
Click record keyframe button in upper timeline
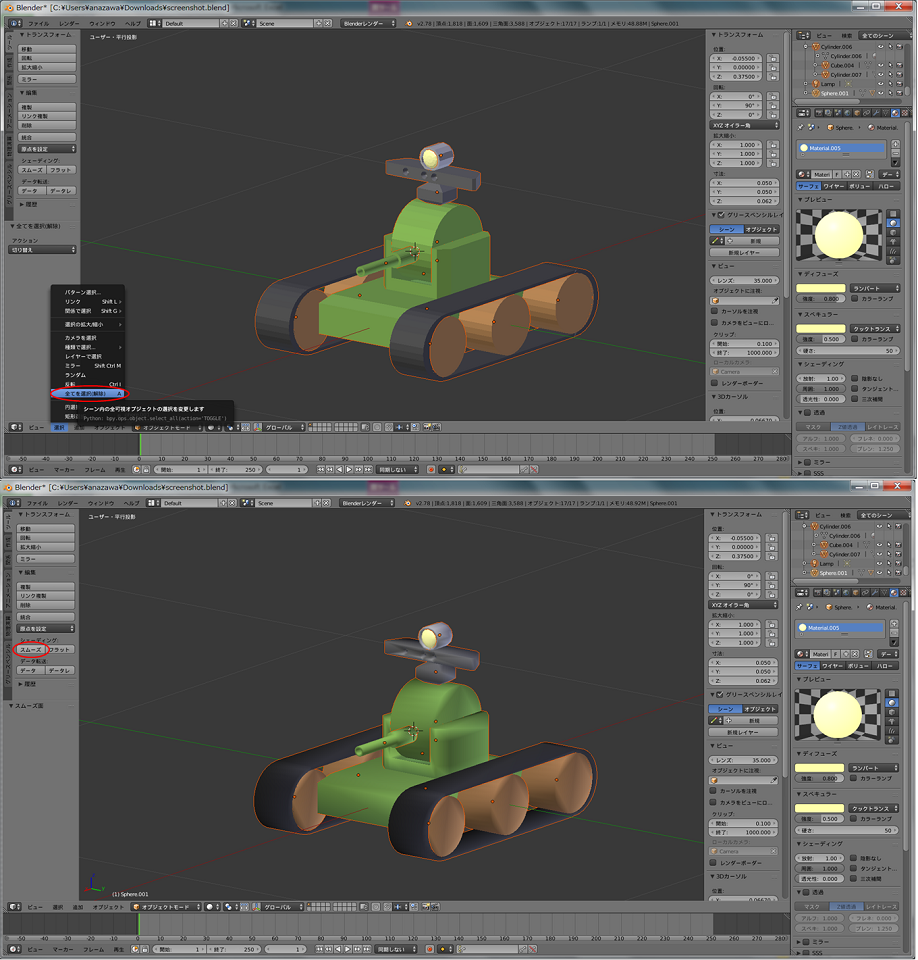point(430,469)
